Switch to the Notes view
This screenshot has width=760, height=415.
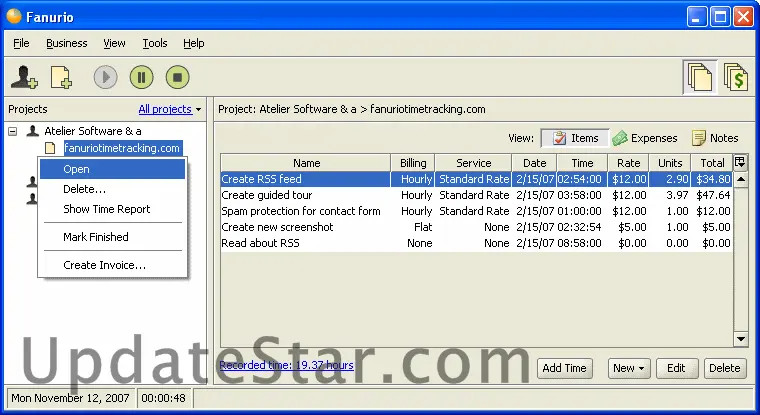[x=715, y=138]
